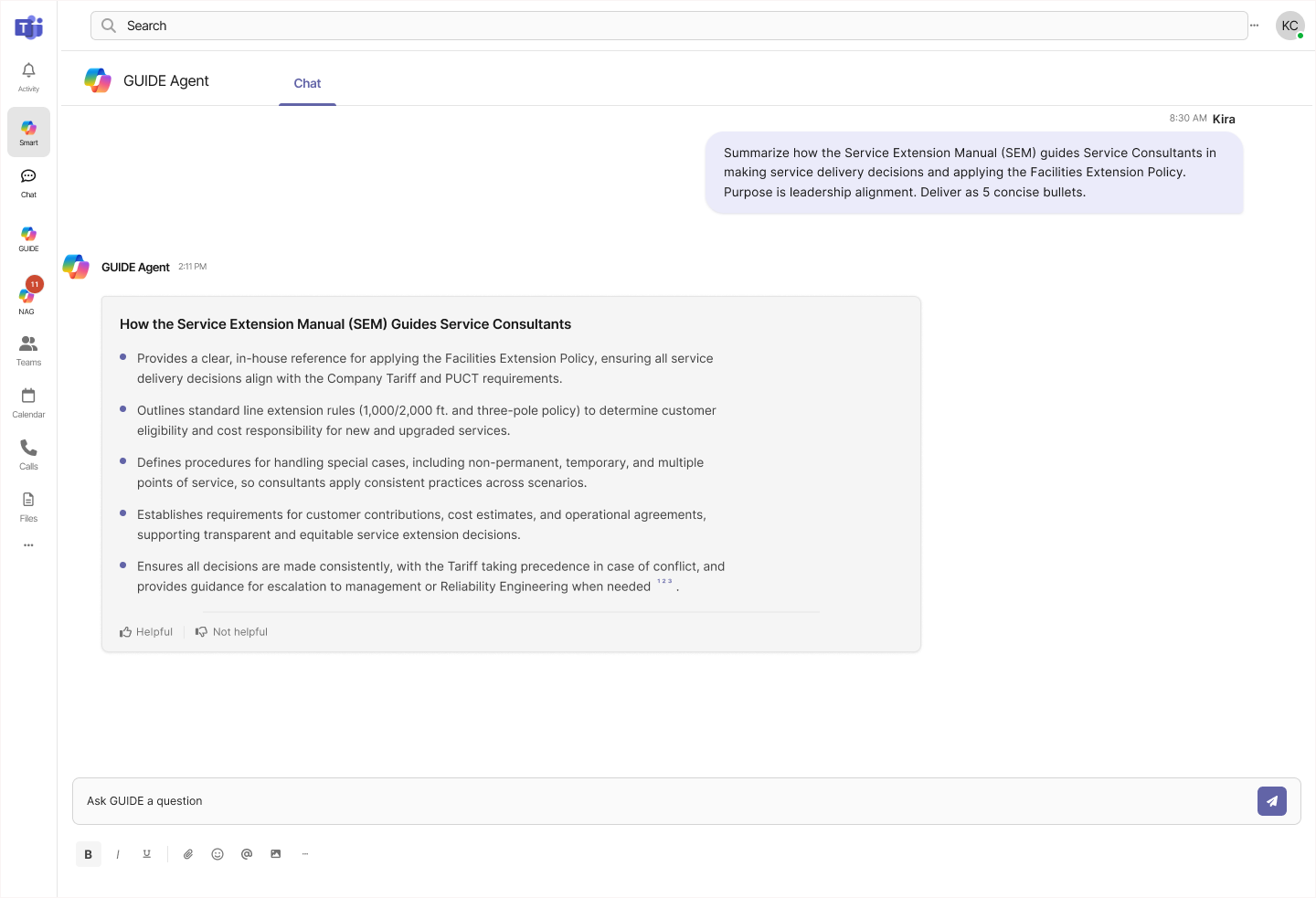Click the Search input field

click(669, 26)
